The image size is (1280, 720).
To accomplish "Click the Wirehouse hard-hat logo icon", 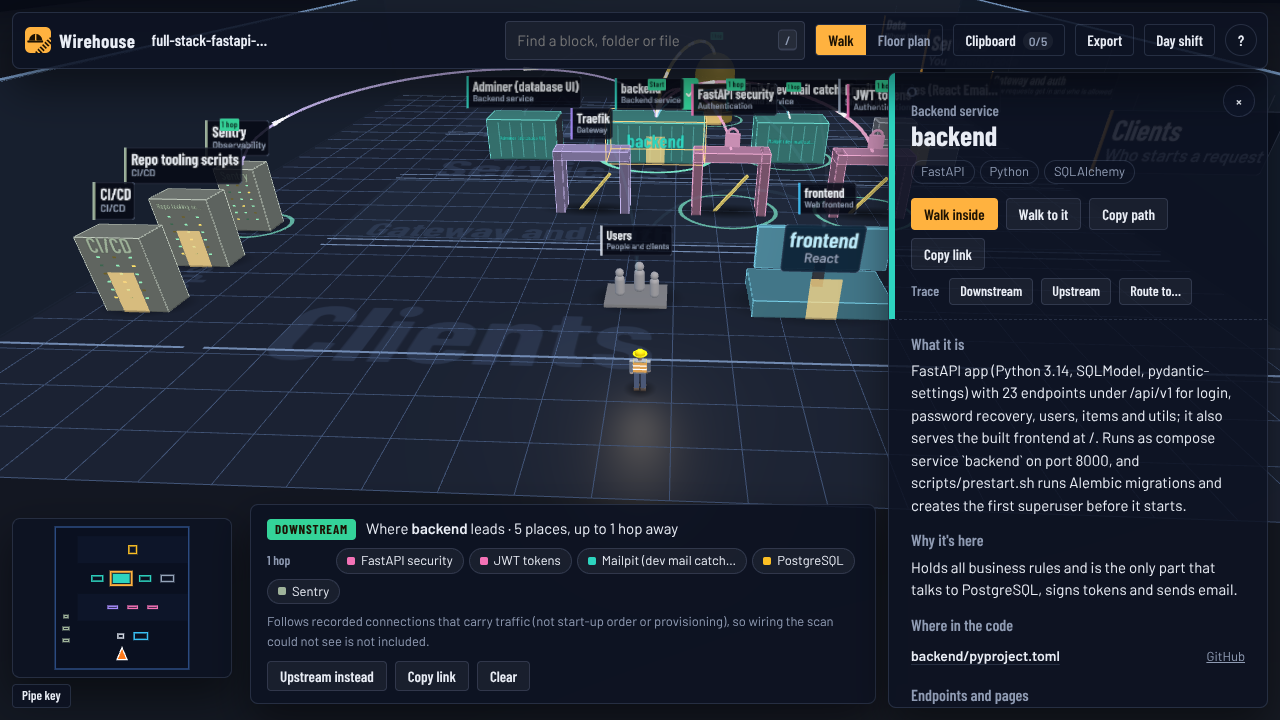I will pos(38,41).
